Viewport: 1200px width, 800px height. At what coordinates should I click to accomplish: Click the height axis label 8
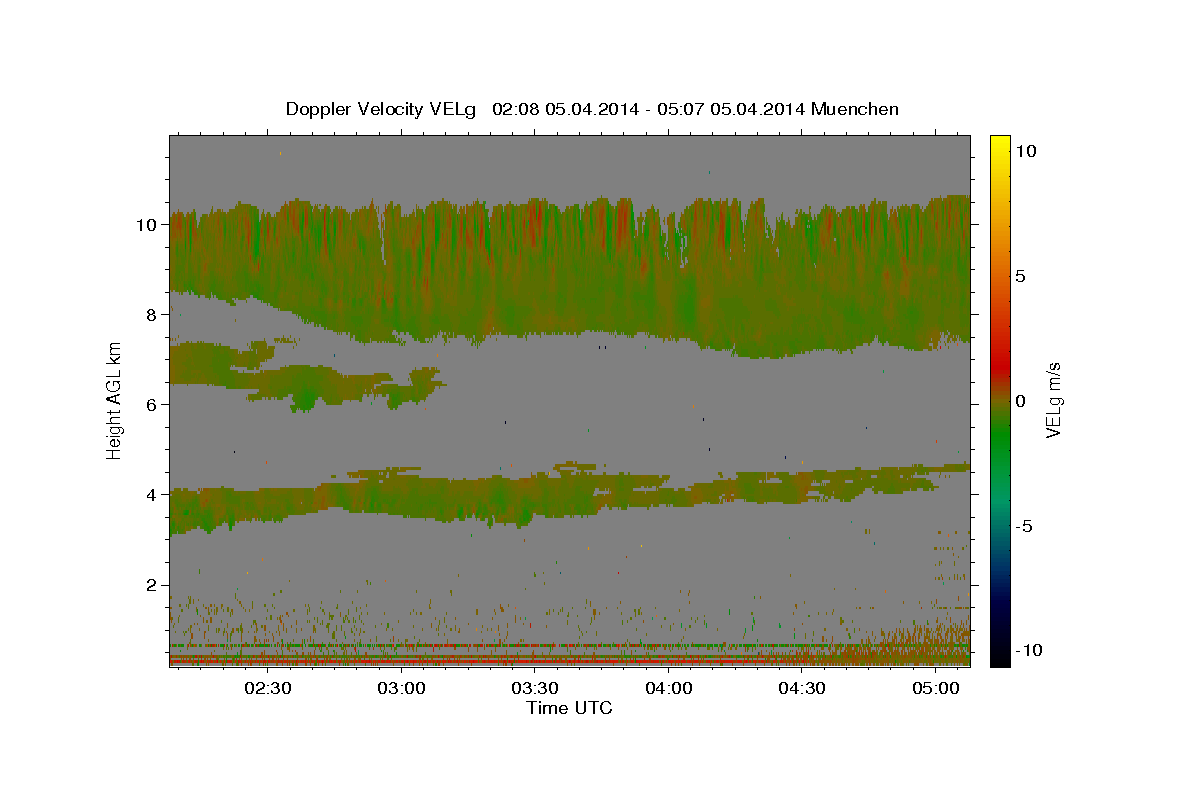tap(153, 315)
